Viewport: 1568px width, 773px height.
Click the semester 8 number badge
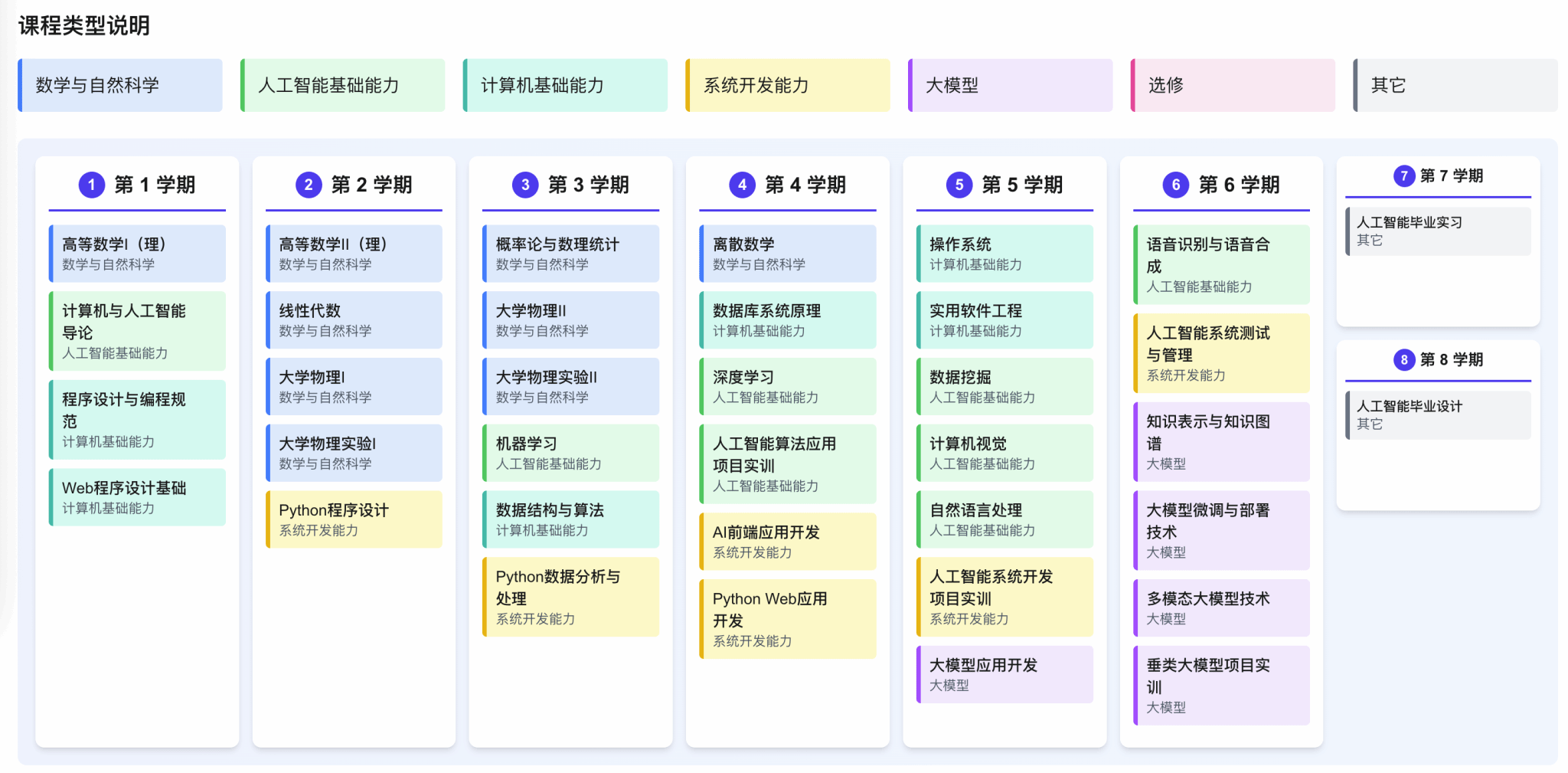(x=1404, y=360)
